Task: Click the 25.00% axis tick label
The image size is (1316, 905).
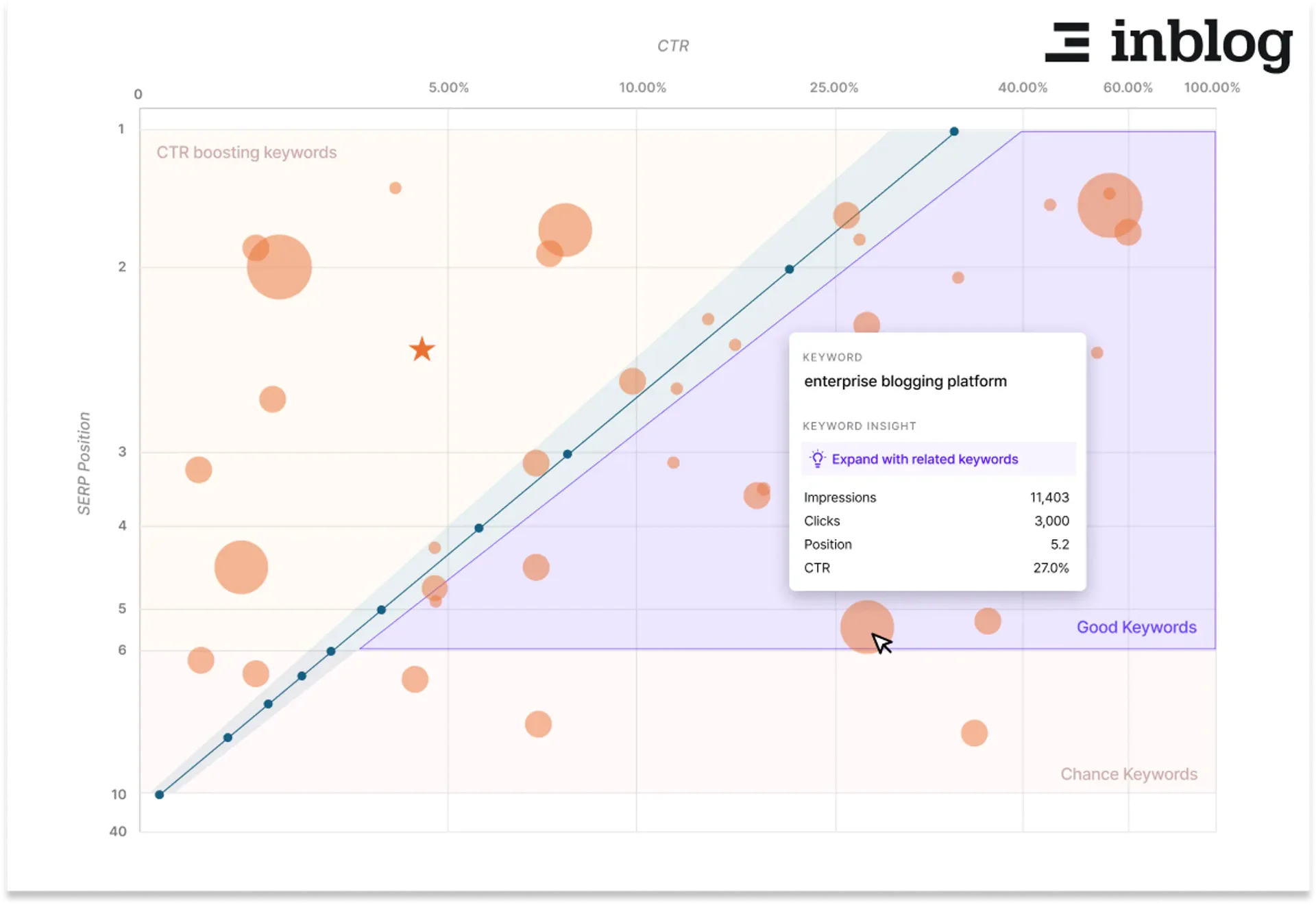Action: (833, 87)
